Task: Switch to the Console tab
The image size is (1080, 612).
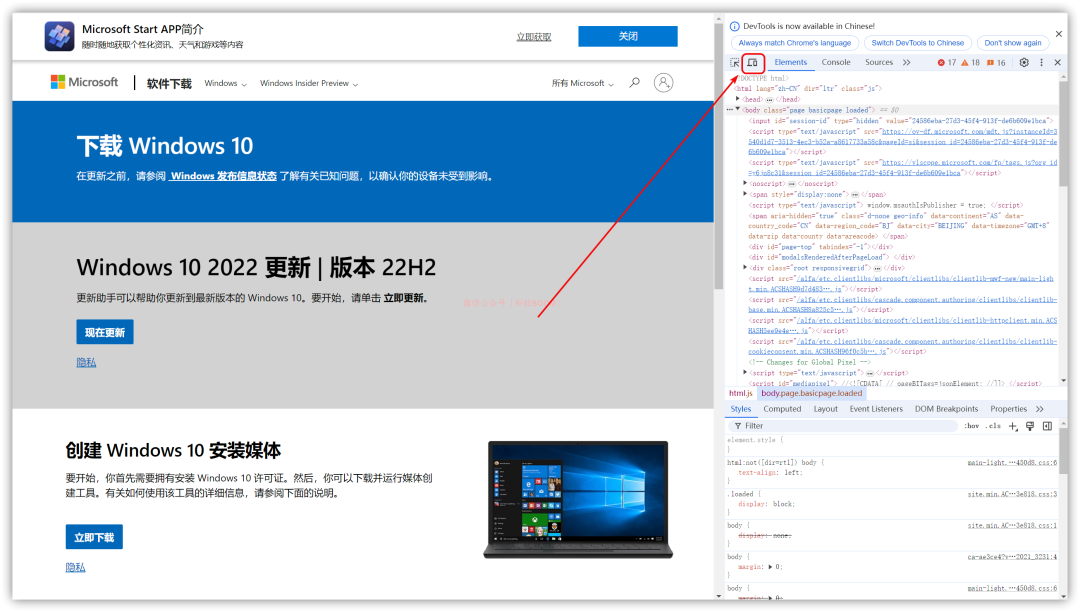Action: 835,63
